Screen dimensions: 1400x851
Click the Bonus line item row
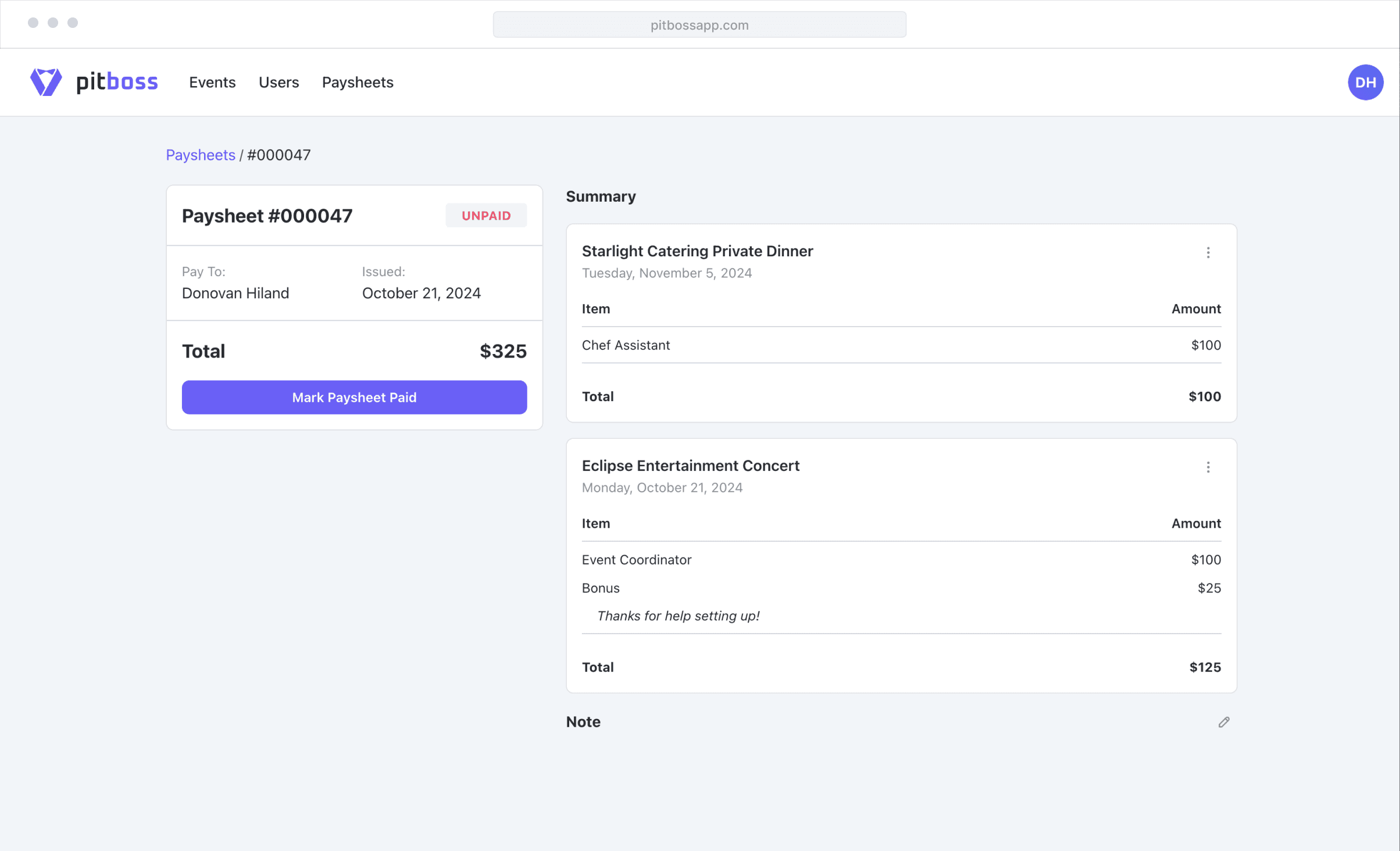tap(601, 588)
